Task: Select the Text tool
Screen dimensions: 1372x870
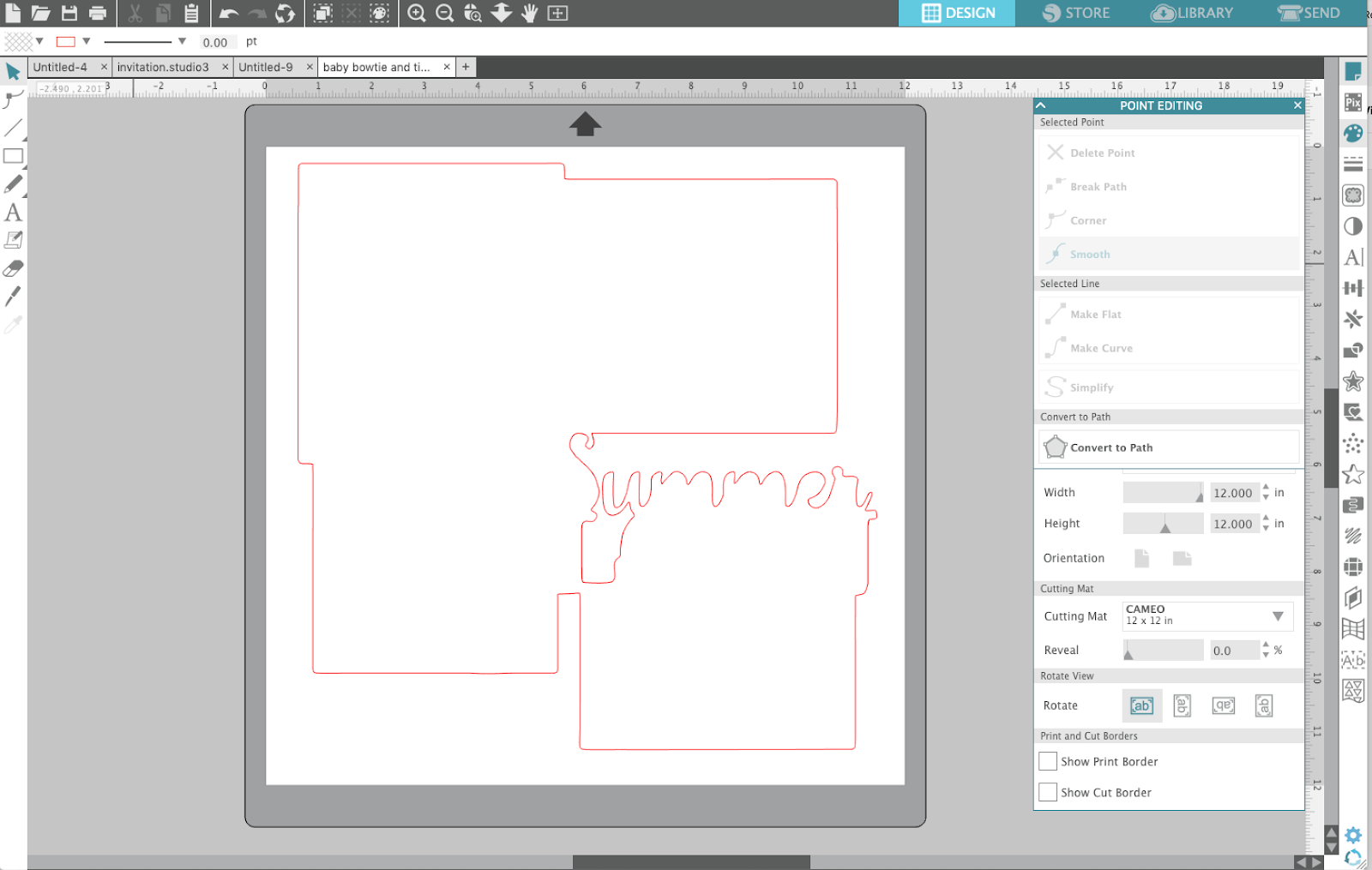Action: tap(13, 213)
